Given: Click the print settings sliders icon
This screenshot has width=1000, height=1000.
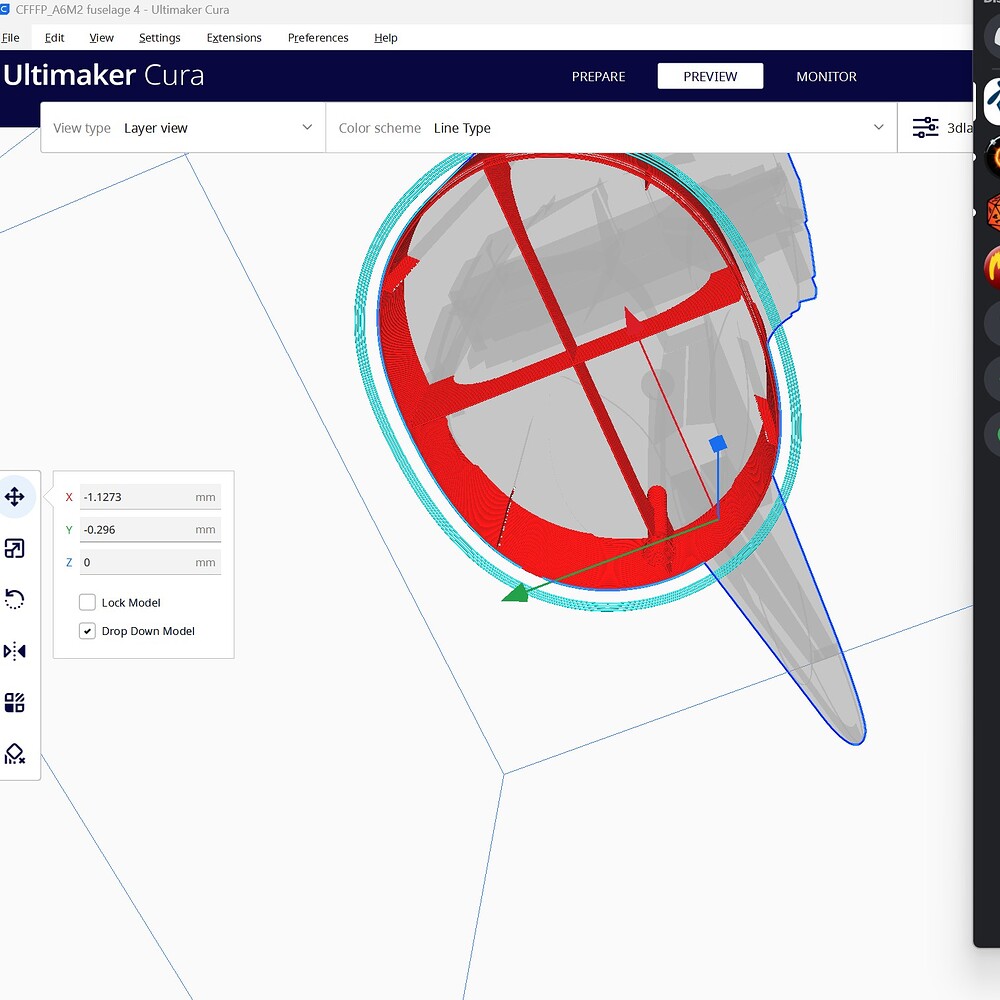Looking at the screenshot, I should [925, 128].
